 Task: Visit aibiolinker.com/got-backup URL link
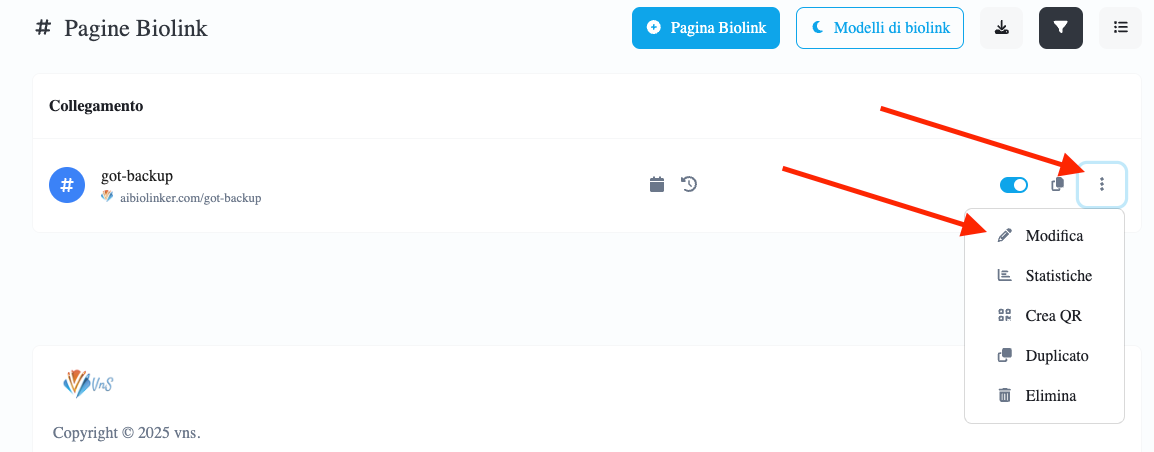tap(191, 198)
